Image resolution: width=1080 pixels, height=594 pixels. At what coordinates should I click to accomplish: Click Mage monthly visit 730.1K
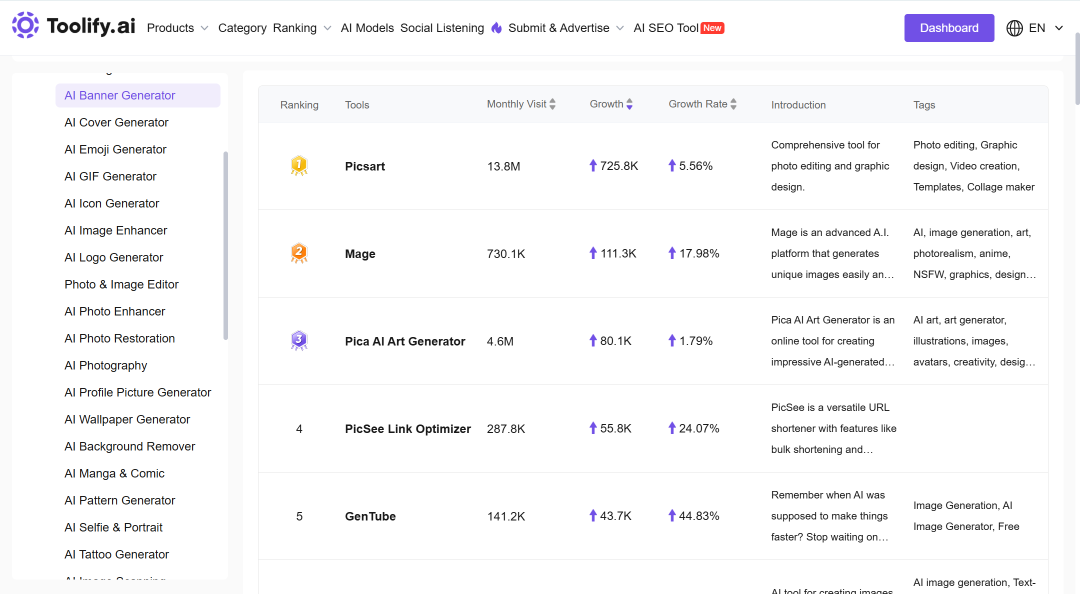506,254
